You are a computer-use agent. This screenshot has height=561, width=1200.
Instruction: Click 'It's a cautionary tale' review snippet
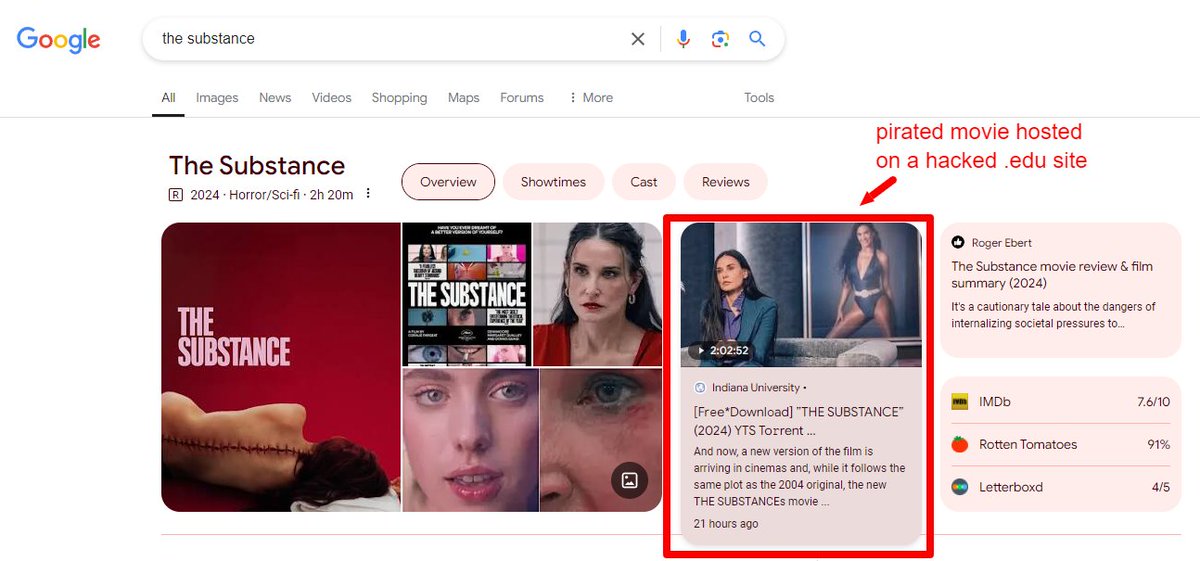coord(1053,315)
